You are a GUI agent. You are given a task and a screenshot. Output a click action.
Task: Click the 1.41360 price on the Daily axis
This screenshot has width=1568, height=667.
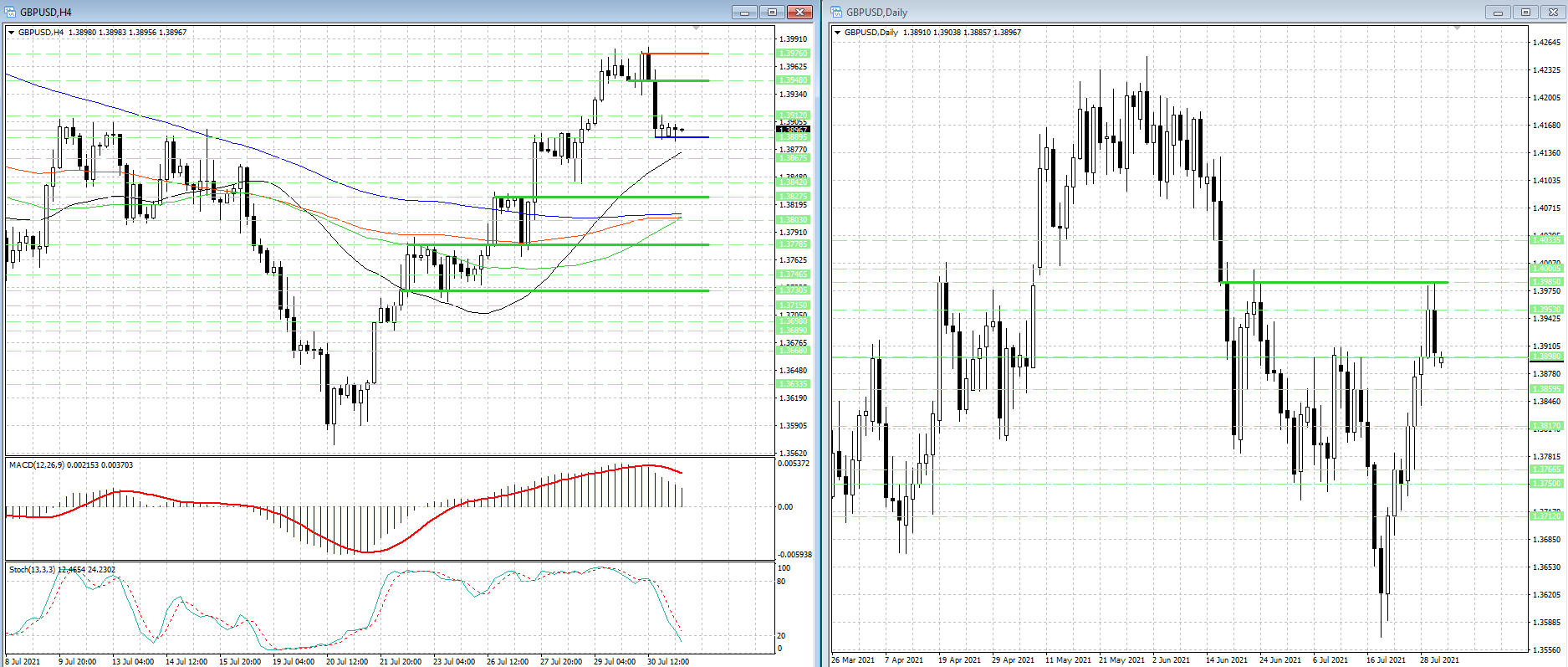coord(1546,153)
